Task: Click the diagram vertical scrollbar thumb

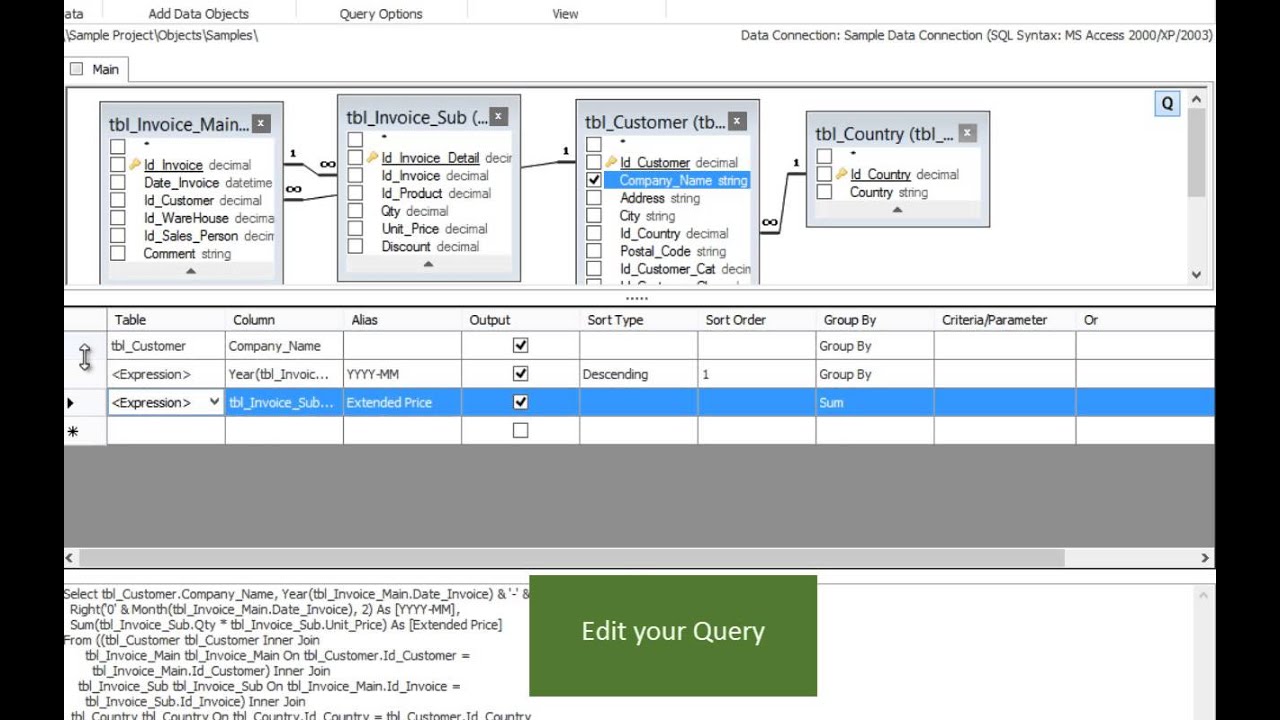Action: pos(1196,152)
